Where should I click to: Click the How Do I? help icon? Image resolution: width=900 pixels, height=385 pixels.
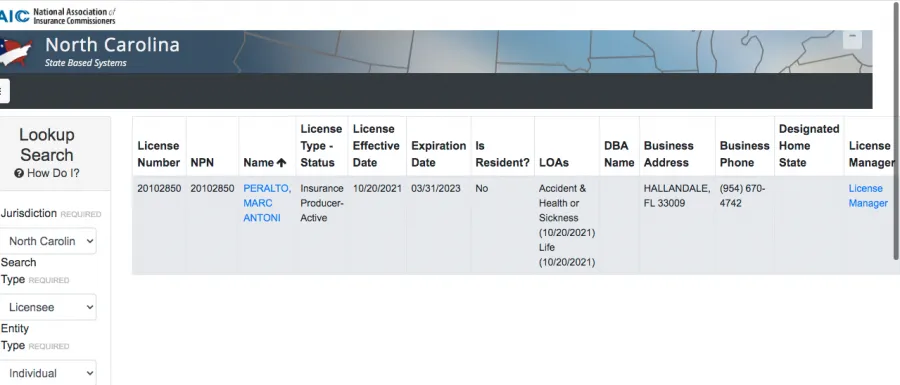pyautogui.click(x=19, y=173)
